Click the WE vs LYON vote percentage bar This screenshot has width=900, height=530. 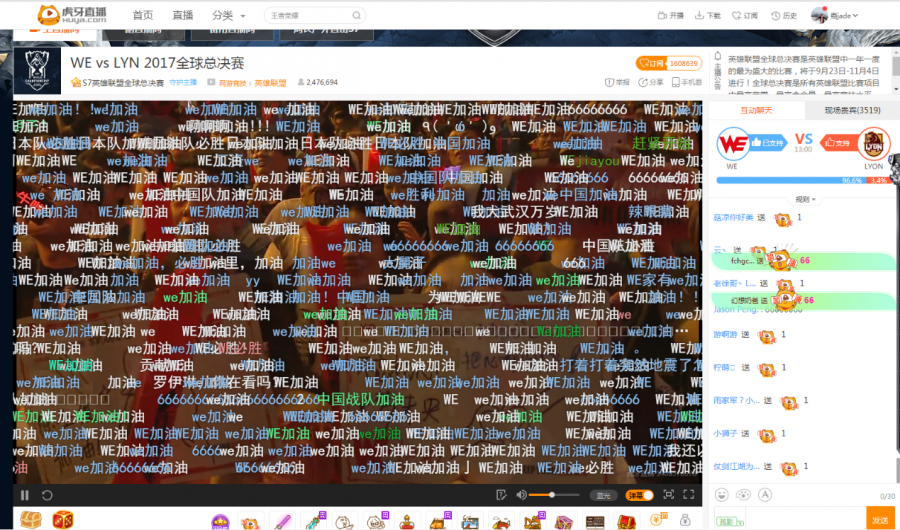pos(803,180)
